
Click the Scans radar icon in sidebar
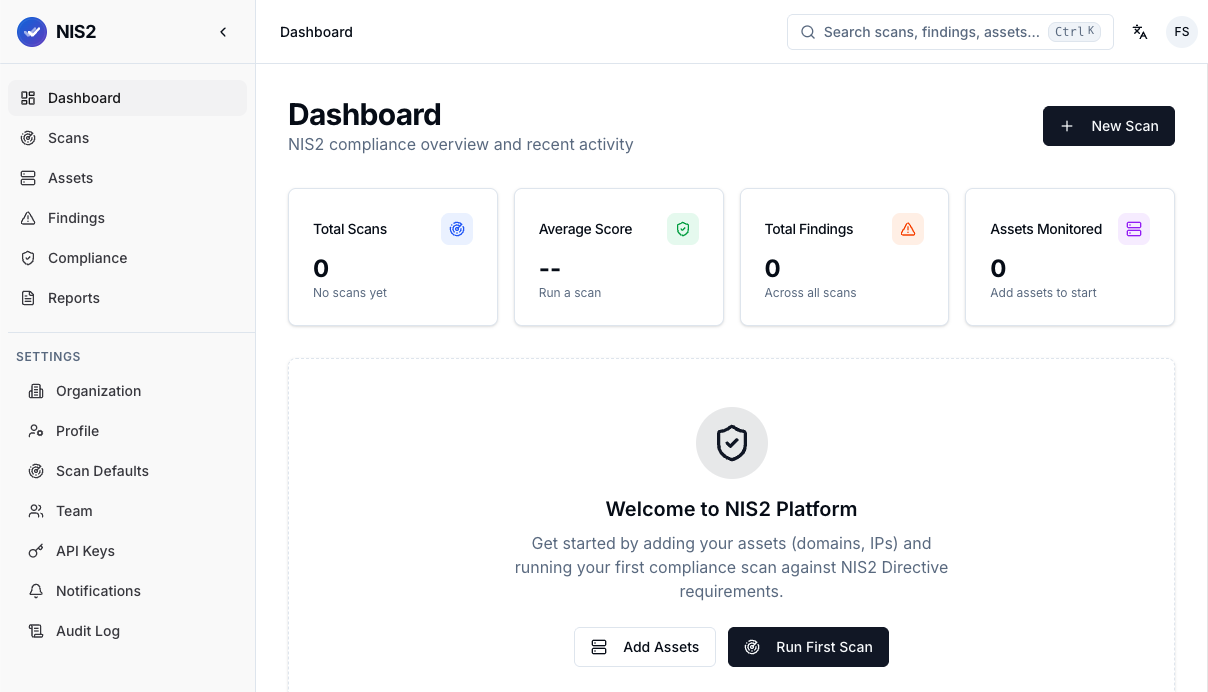tap(28, 138)
